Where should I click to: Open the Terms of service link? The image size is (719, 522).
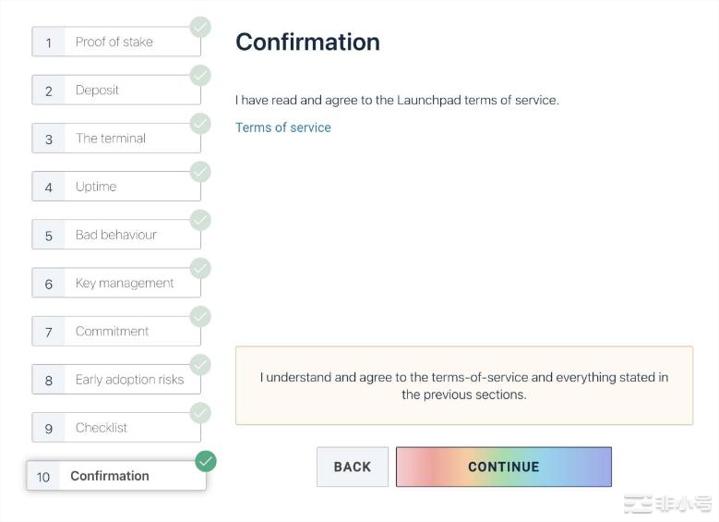[x=283, y=127]
